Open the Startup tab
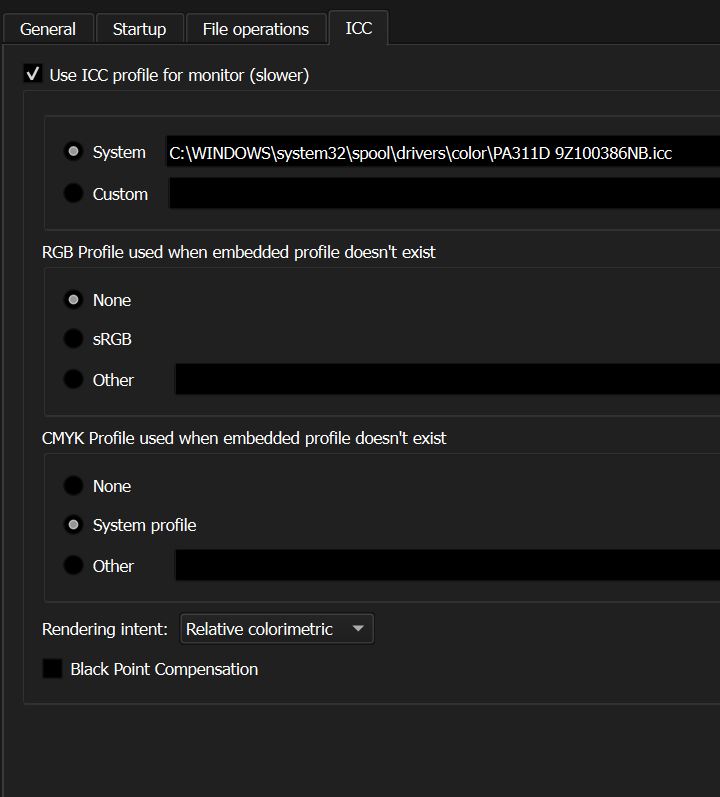Image resolution: width=720 pixels, height=797 pixels. pyautogui.click(x=139, y=29)
